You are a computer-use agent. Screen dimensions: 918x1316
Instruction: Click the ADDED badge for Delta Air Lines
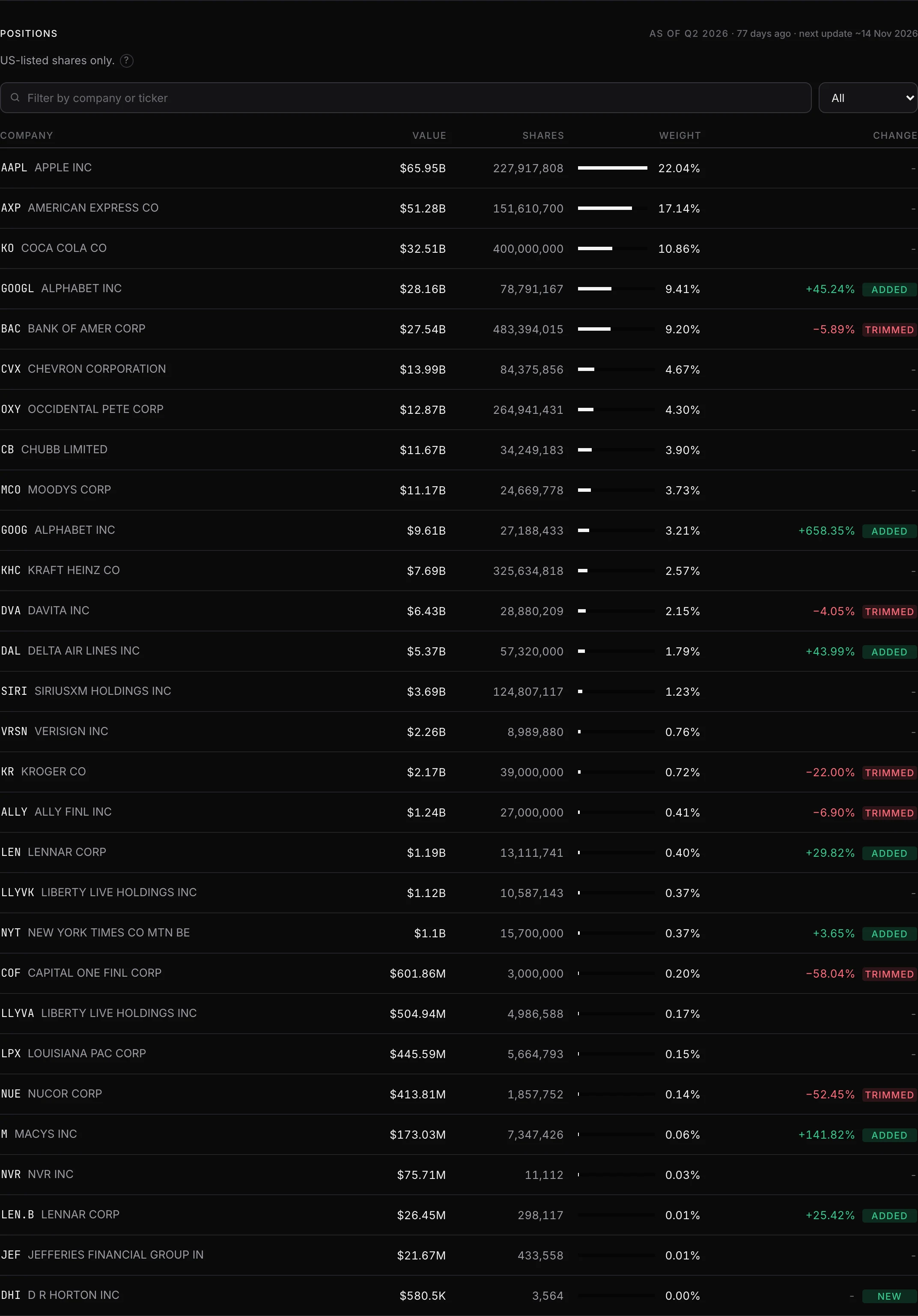[x=889, y=652]
